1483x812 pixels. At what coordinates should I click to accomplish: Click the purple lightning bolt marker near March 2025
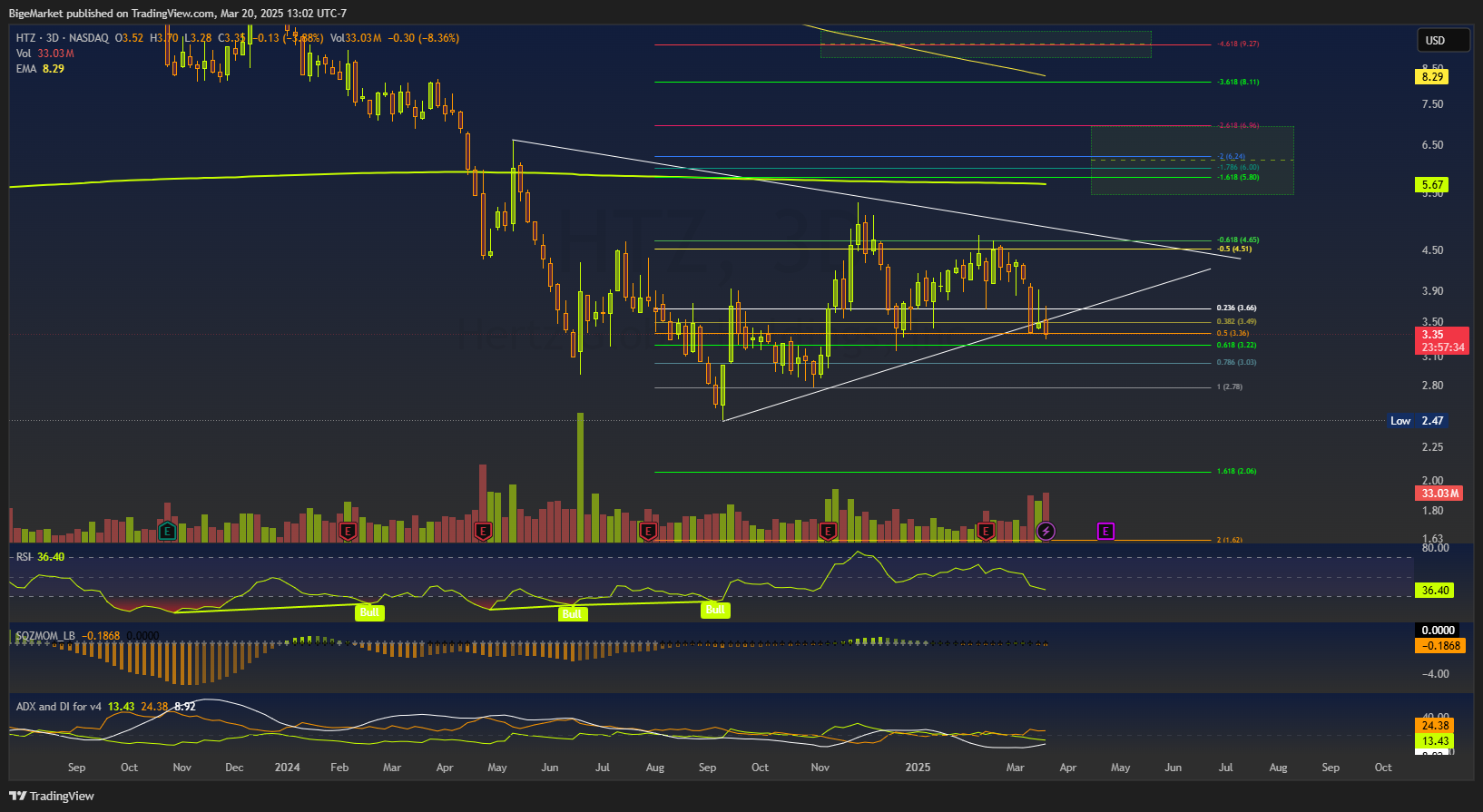pos(1046,532)
